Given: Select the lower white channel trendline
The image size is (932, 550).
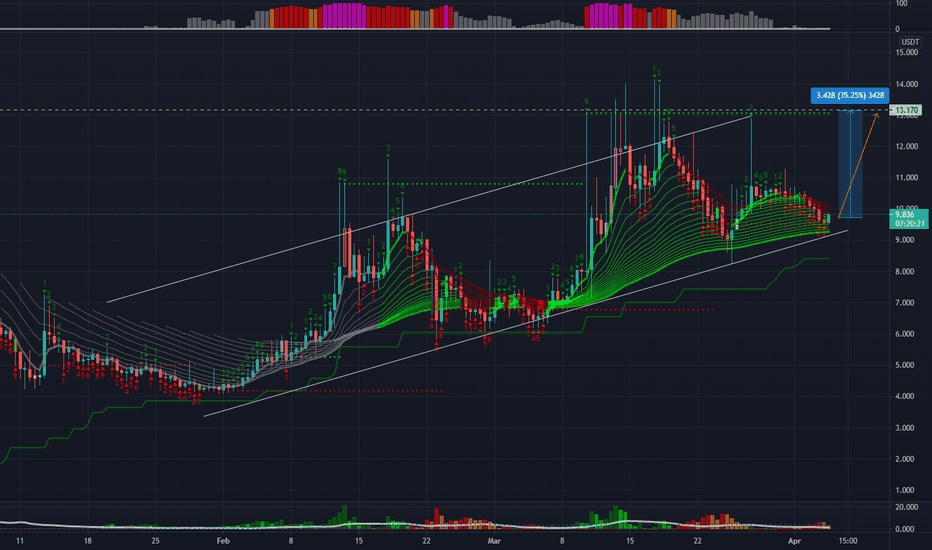Looking at the screenshot, I should coord(525,323).
